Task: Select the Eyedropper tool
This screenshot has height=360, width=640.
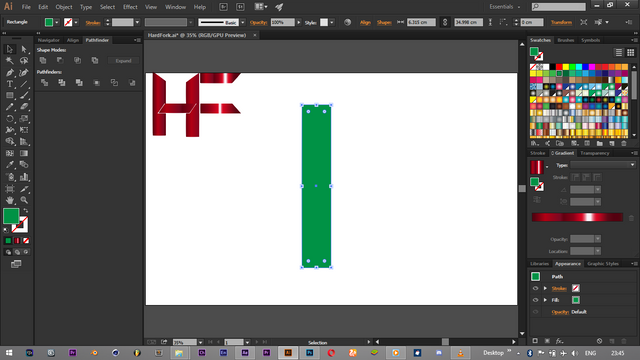Action: [x=9, y=165]
